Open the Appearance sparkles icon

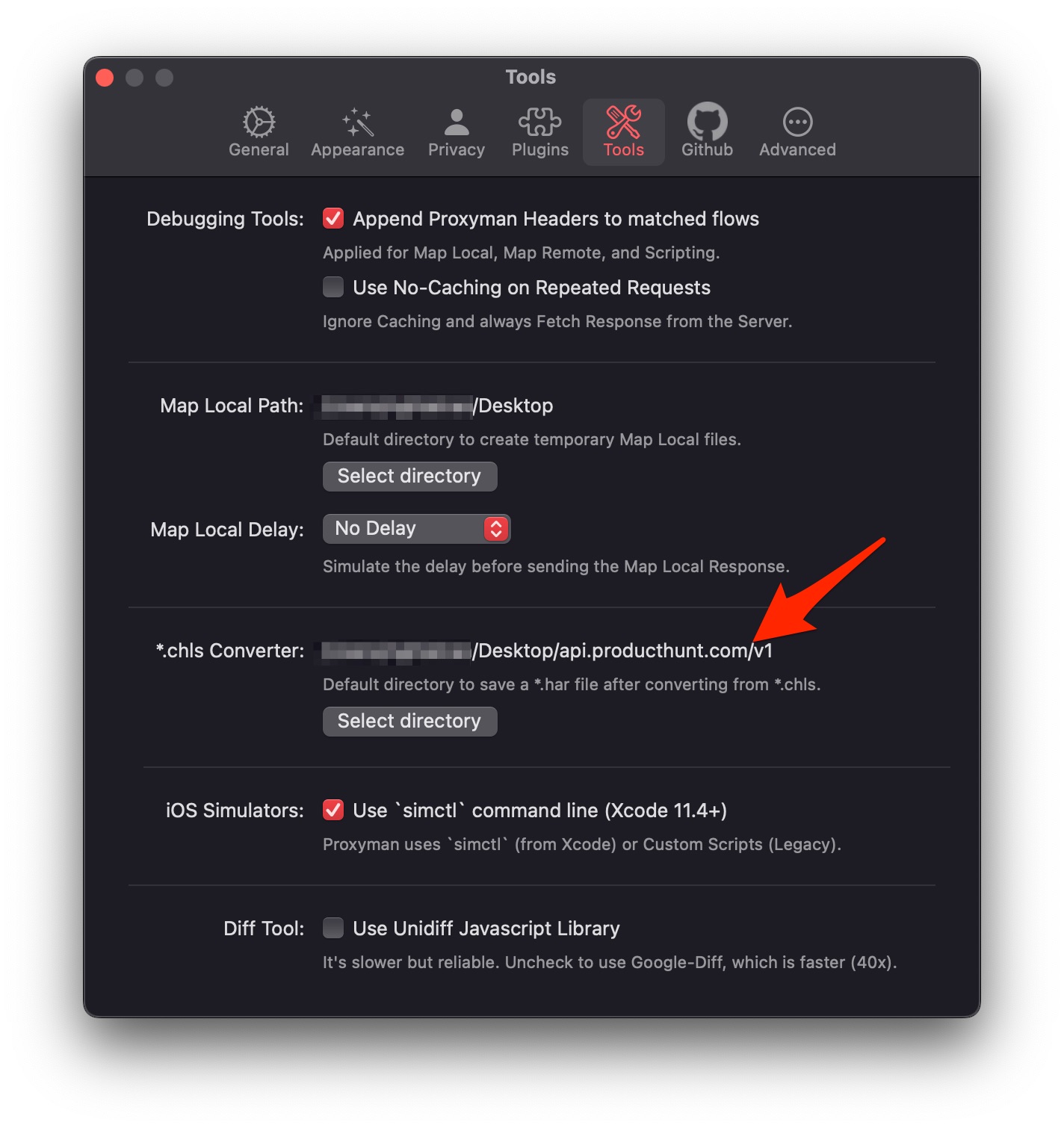point(357,122)
